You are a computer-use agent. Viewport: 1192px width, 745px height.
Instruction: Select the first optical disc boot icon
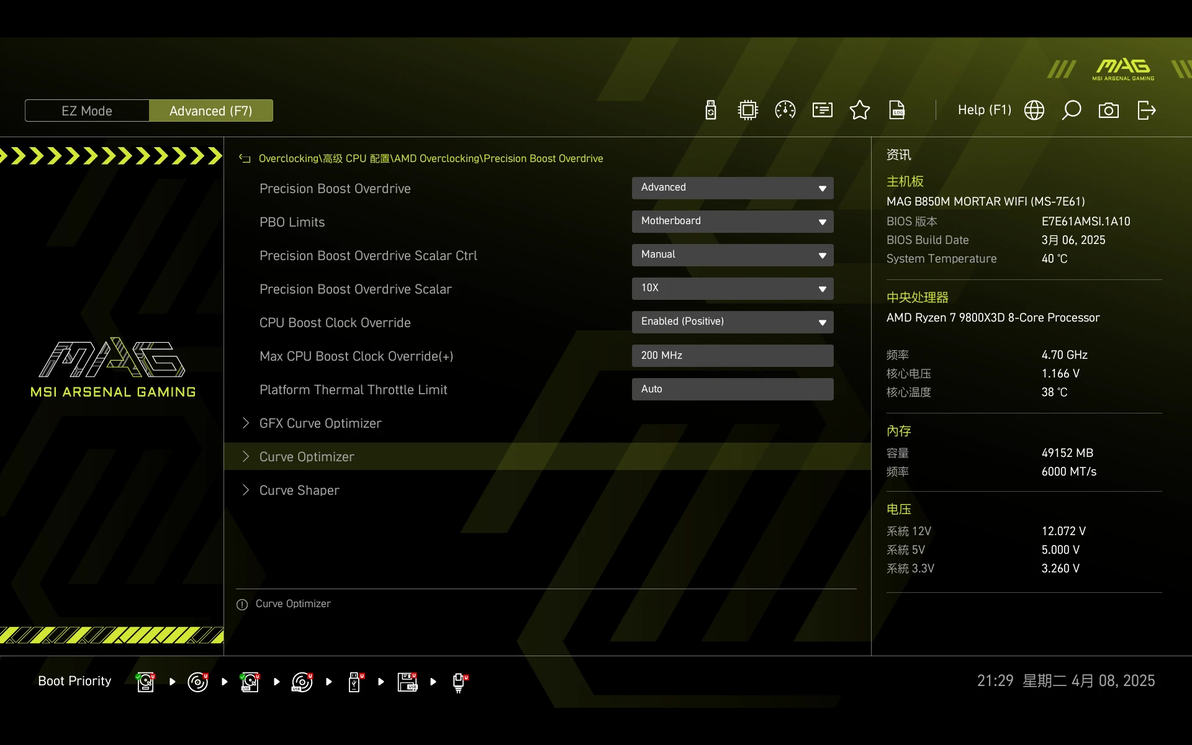point(198,682)
